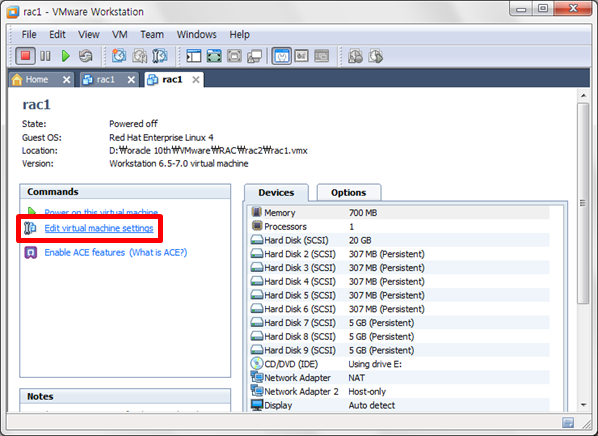Image resolution: width=598 pixels, height=436 pixels.
Task: Select the Console view toolbar icon
Action: tap(322, 56)
